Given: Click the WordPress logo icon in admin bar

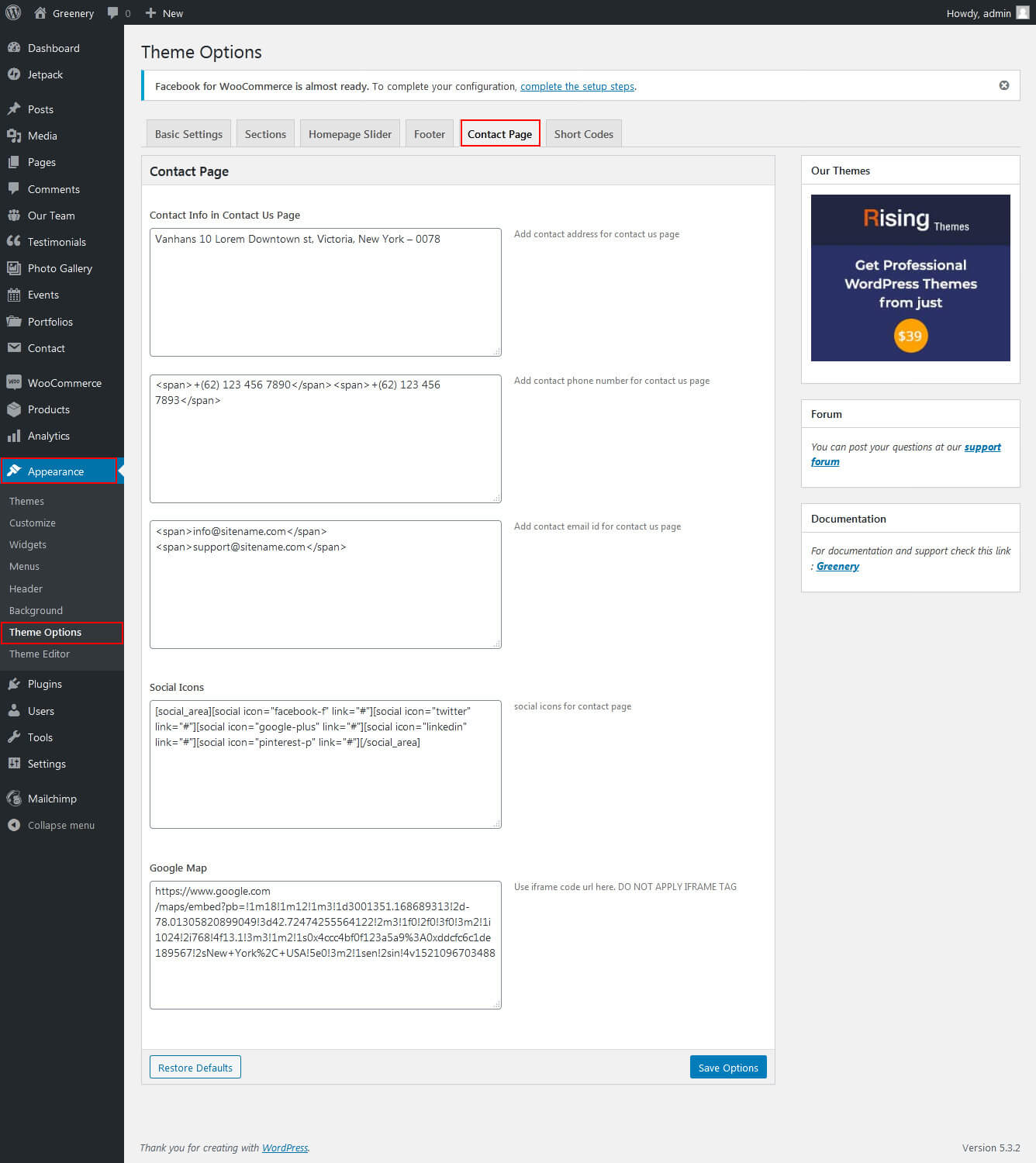Looking at the screenshot, I should coord(13,12).
